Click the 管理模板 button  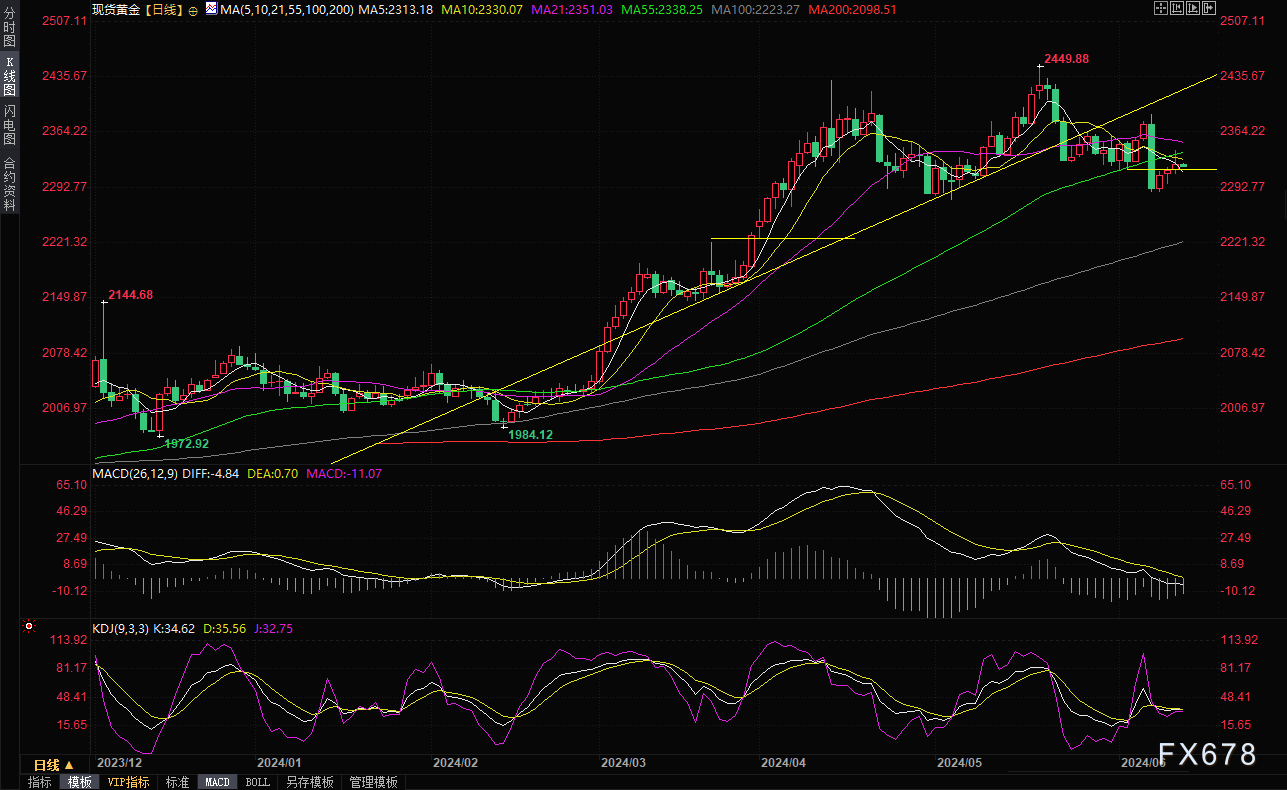point(373,782)
